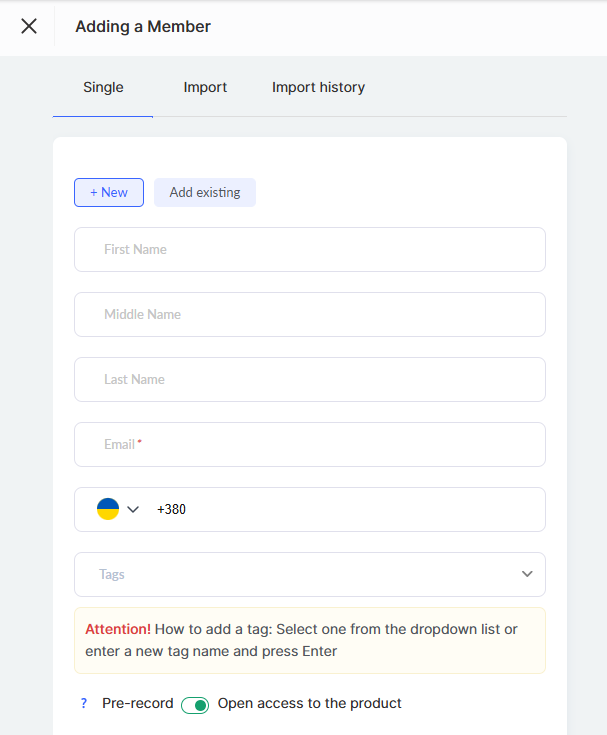The image size is (607, 735).
Task: Click the required Email field
Action: pos(310,444)
